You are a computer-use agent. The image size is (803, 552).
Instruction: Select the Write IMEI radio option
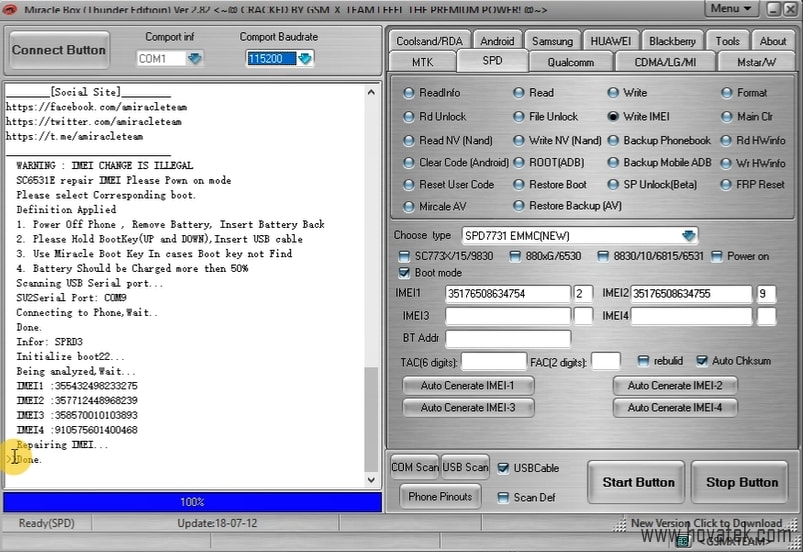(x=613, y=117)
